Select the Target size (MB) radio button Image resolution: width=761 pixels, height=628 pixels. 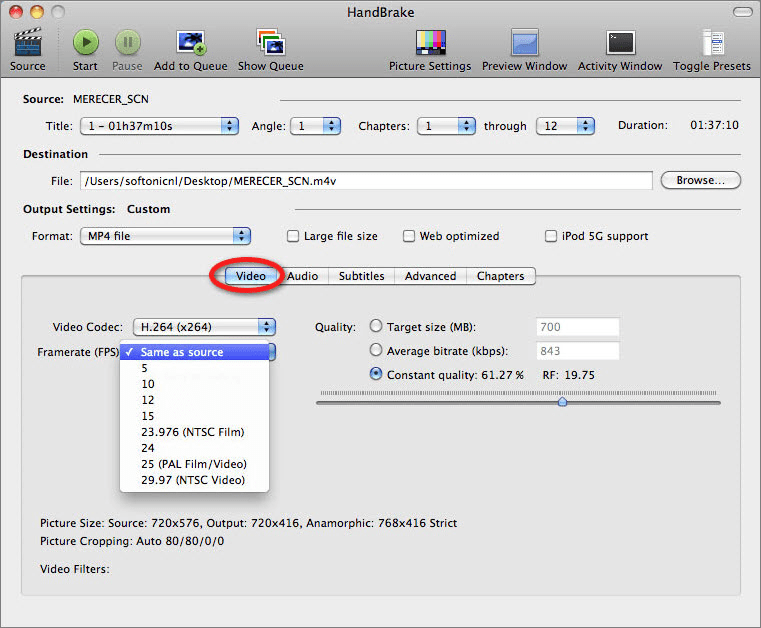click(376, 326)
